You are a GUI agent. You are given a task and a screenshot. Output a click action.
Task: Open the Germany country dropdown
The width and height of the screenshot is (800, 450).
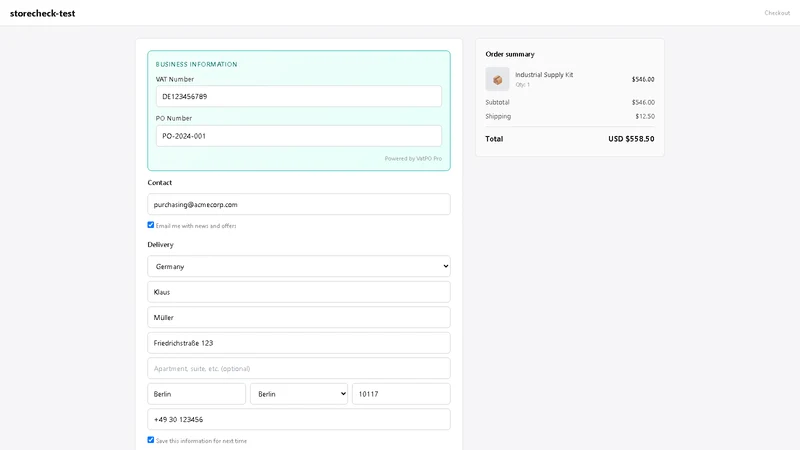tap(299, 266)
